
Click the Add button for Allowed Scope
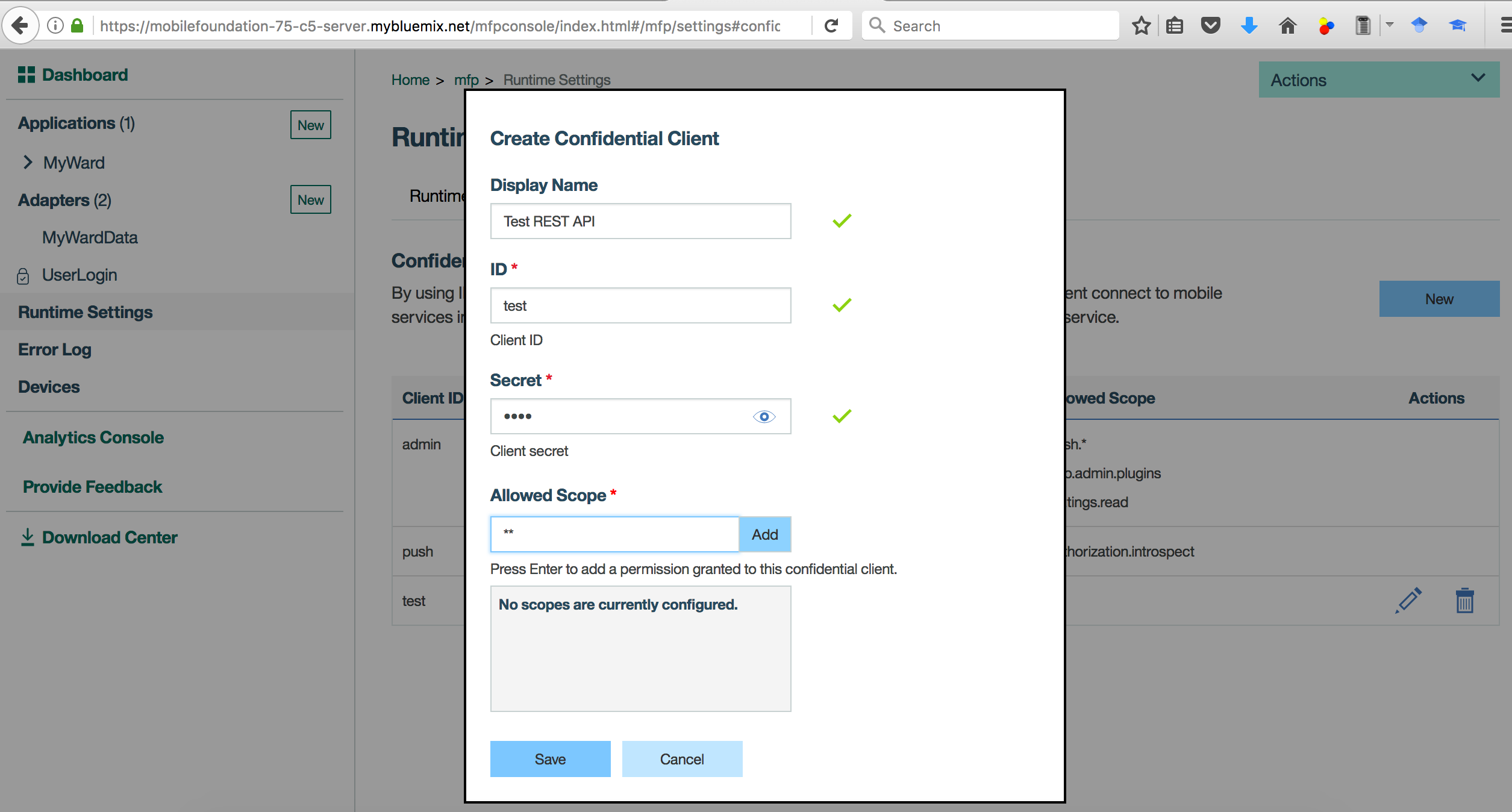click(x=765, y=533)
